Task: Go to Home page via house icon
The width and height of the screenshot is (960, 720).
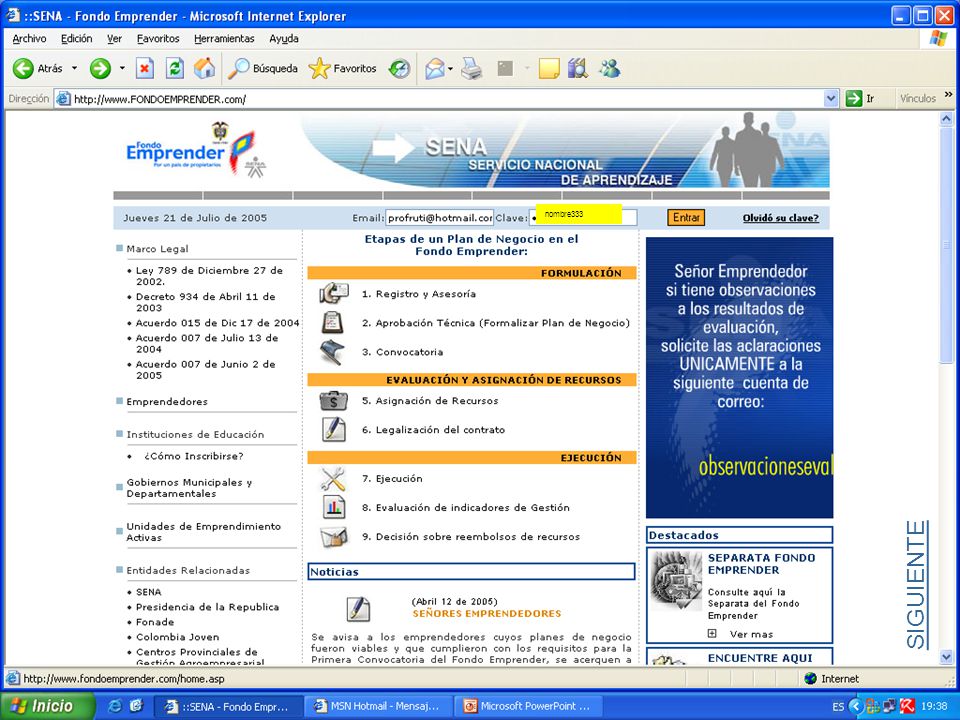Action: point(204,68)
